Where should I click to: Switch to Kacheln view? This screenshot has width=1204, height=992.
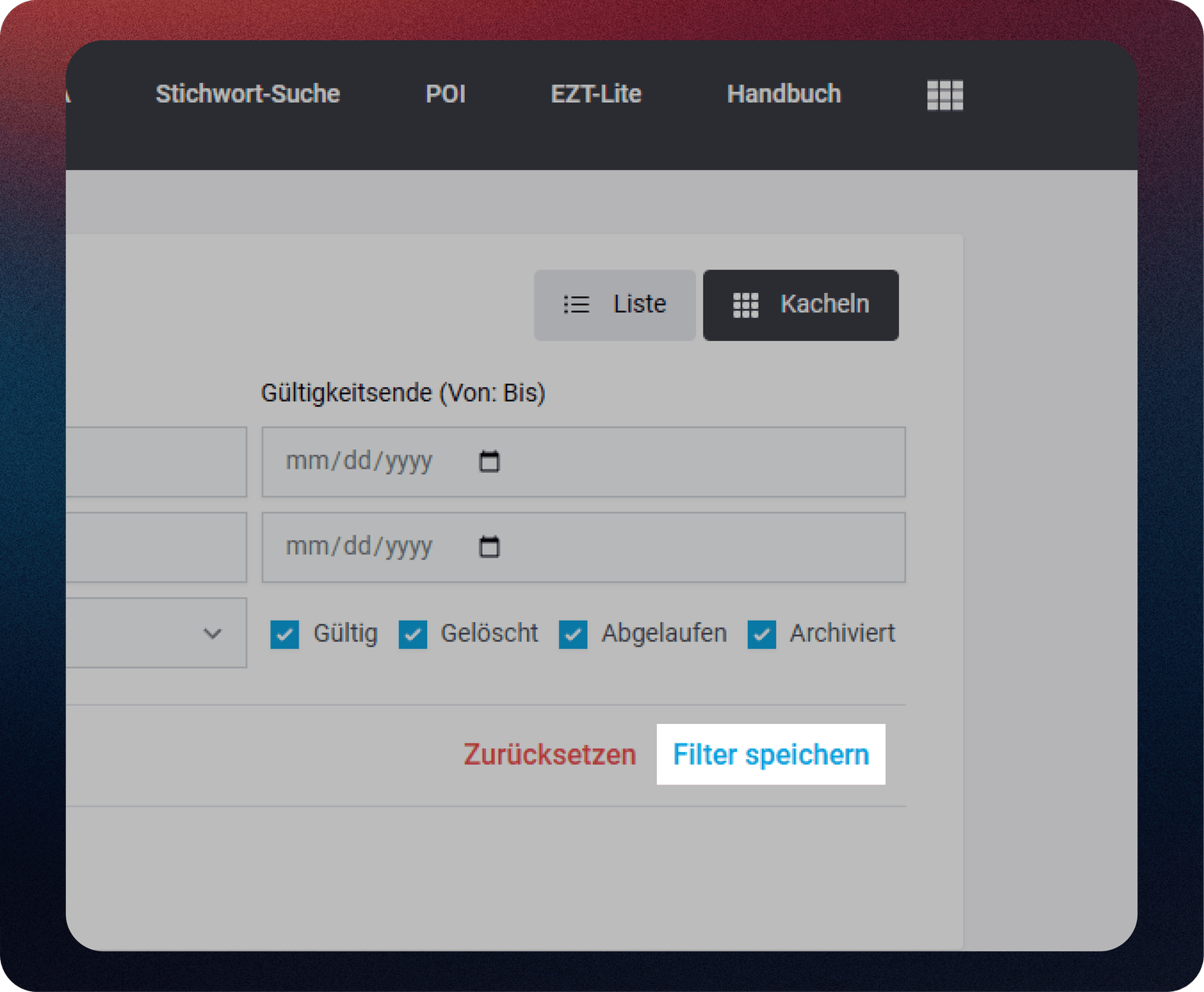800,305
